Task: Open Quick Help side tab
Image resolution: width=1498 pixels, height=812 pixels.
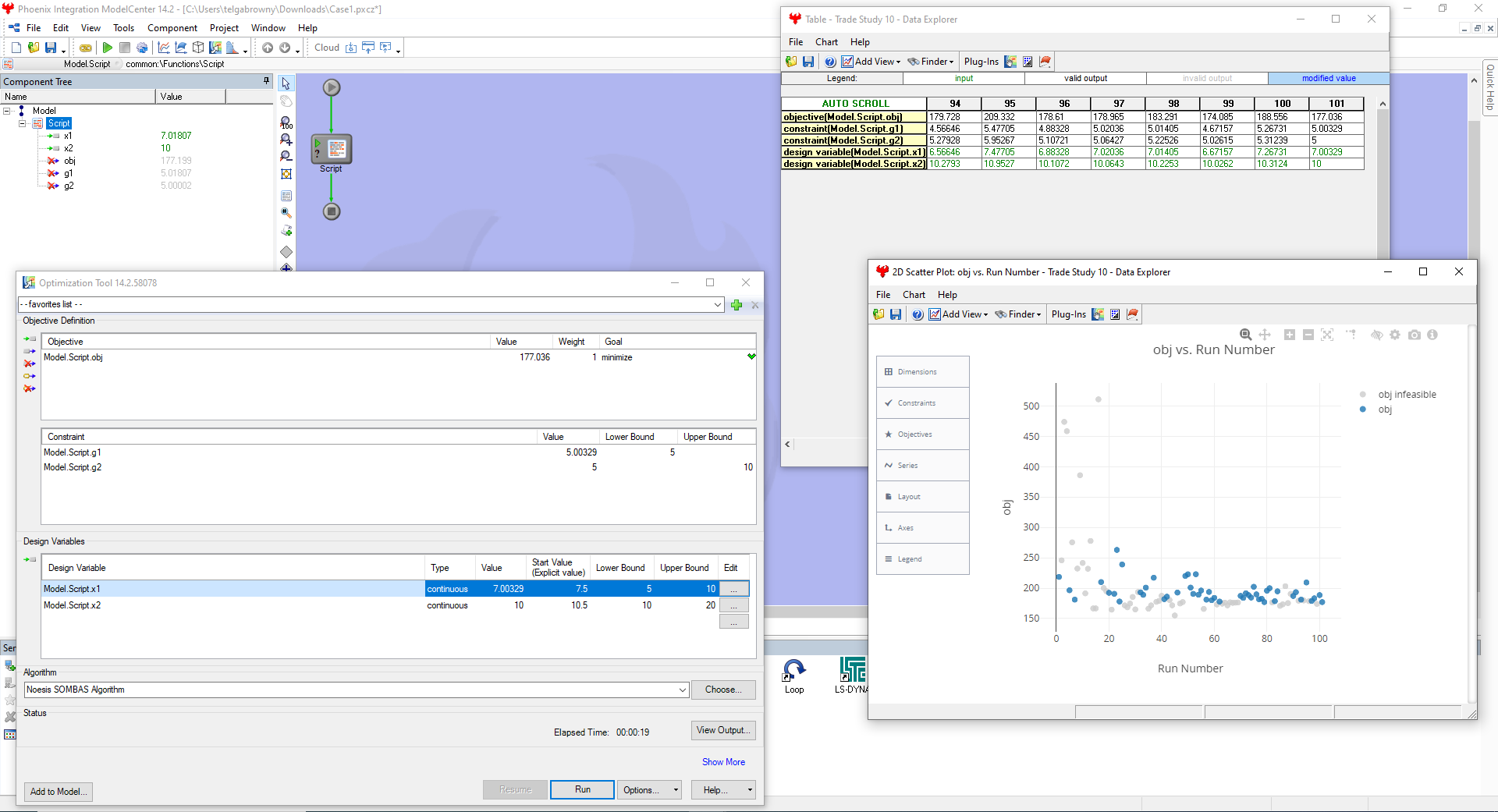Action: click(x=1489, y=87)
